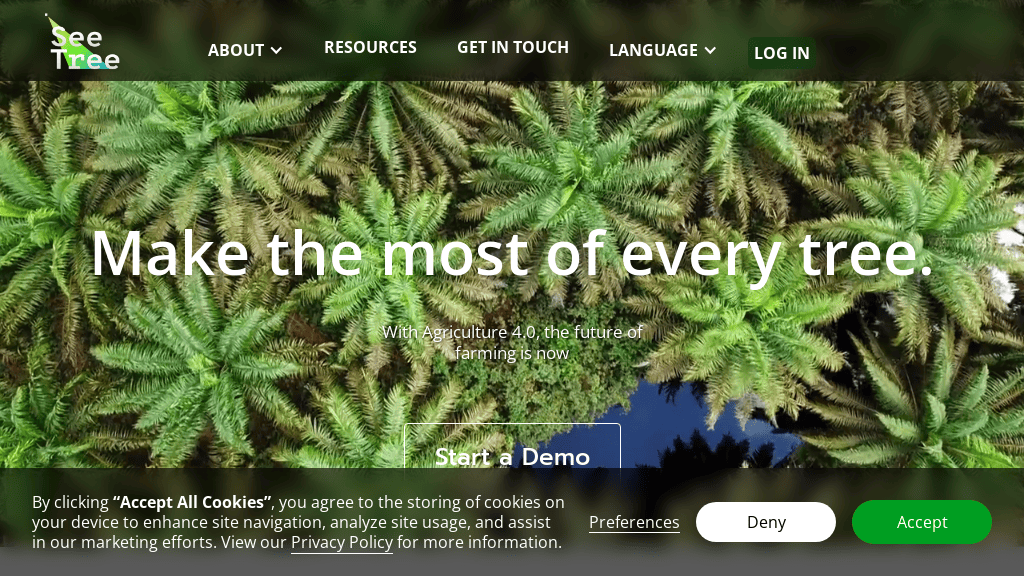Click the SeeTree logo wordmark

click(84, 47)
